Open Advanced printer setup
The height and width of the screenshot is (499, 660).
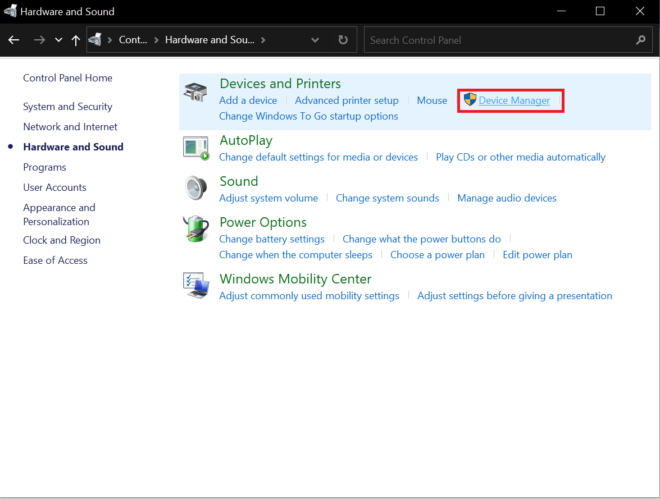tap(347, 100)
